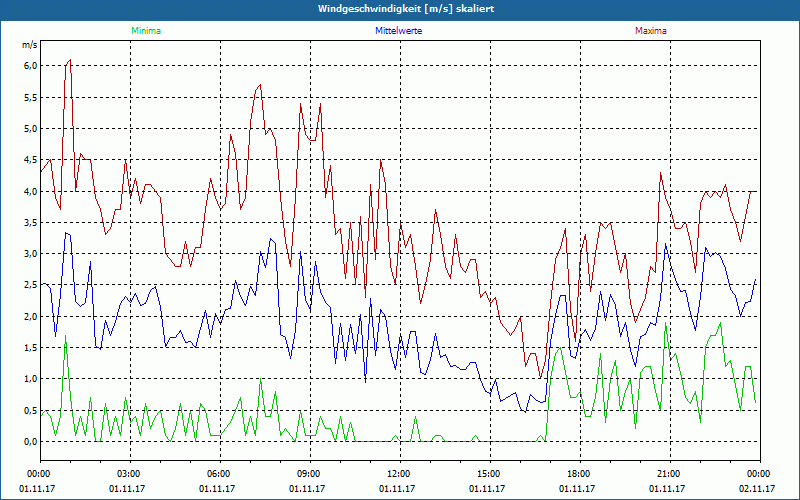Viewport: 800px width, 500px height.
Task: Click the 3,0 y-axis value
Action: point(31,254)
